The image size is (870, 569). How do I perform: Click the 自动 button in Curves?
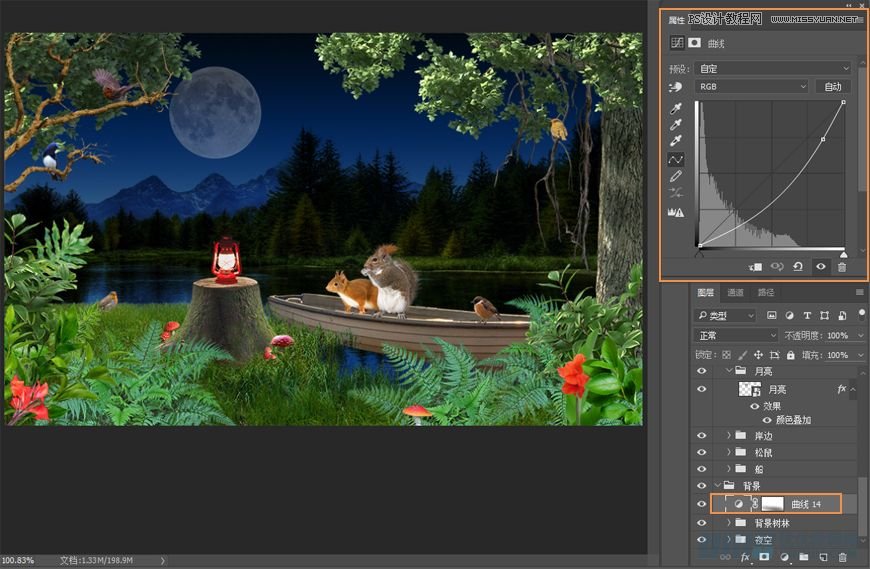(832, 87)
